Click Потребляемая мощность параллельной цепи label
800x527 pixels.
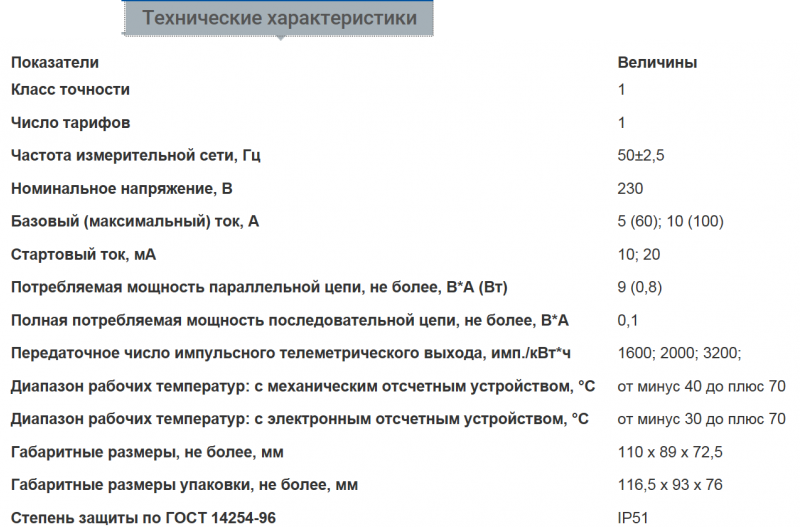[x=259, y=287]
